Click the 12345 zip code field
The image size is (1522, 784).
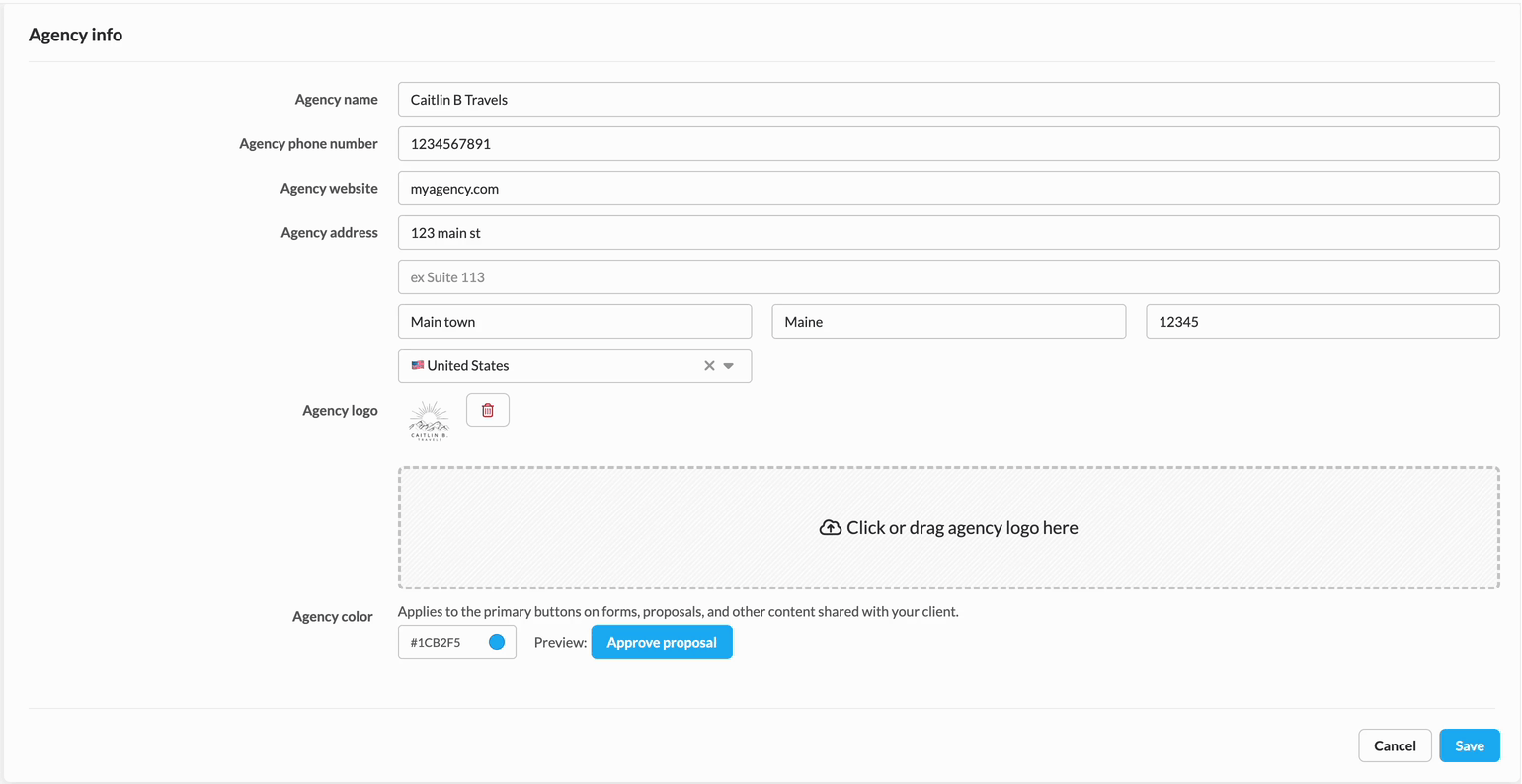pos(1322,322)
